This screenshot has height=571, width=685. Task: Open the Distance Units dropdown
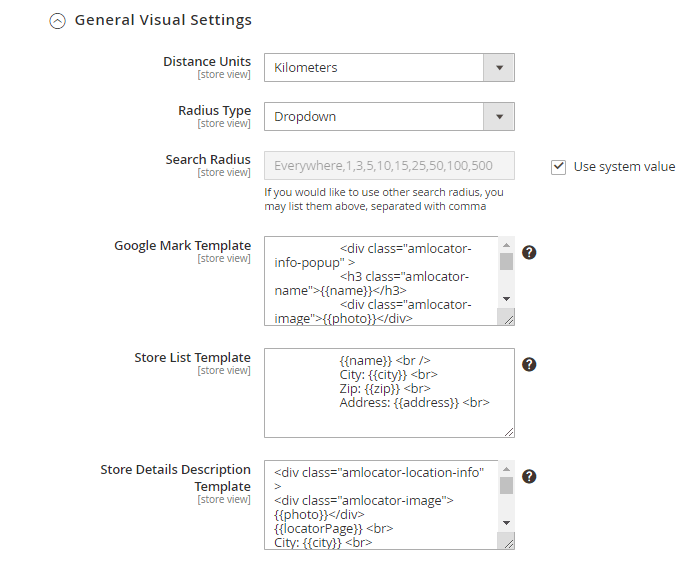coord(389,68)
